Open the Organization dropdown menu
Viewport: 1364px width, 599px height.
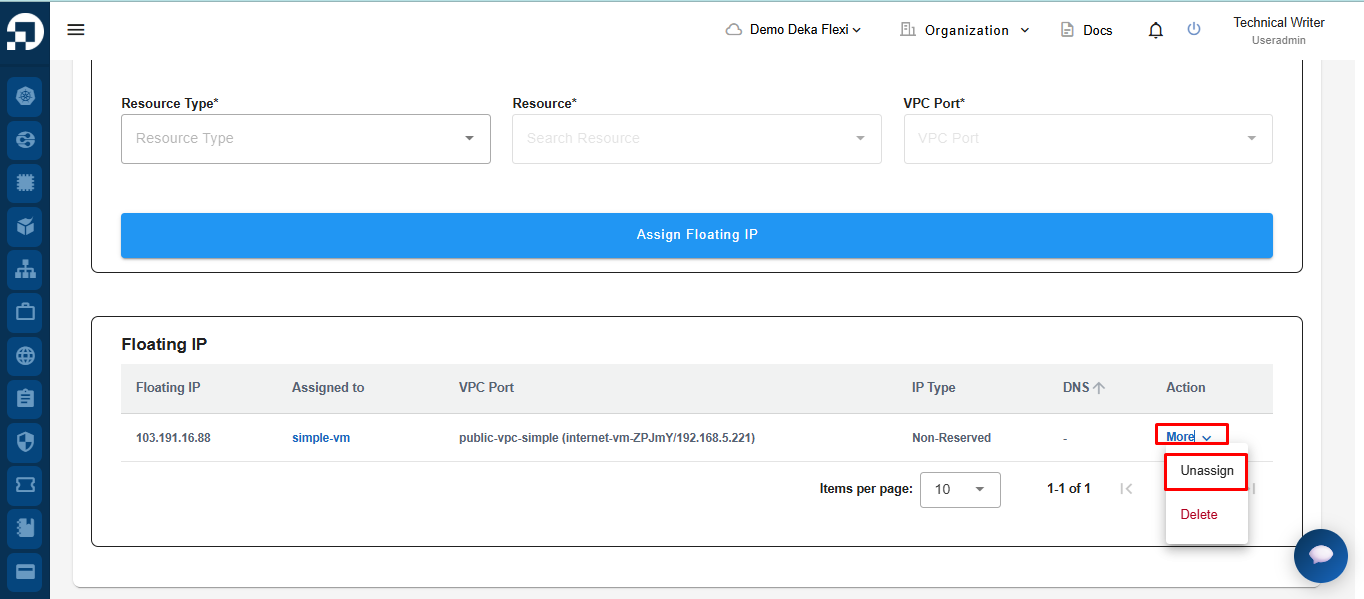pos(965,30)
